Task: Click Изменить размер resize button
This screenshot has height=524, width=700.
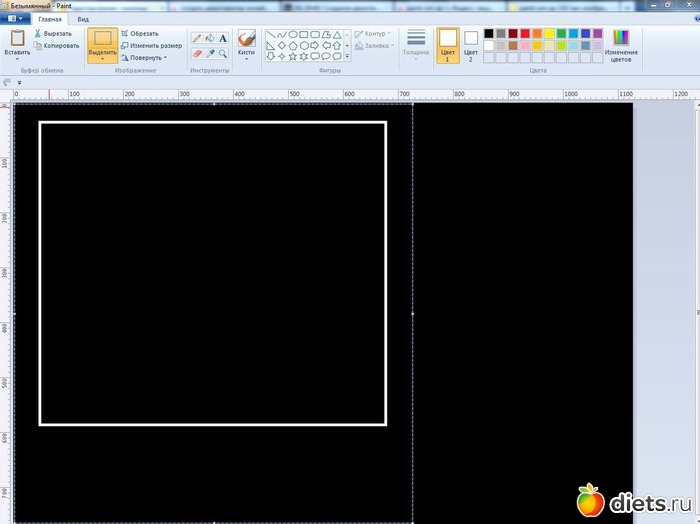Action: pyautogui.click(x=155, y=45)
